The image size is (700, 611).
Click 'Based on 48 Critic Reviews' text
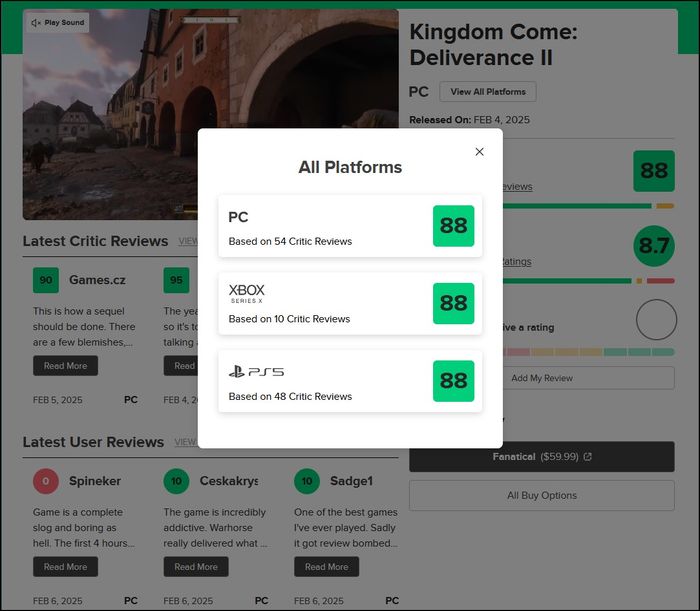(x=290, y=397)
